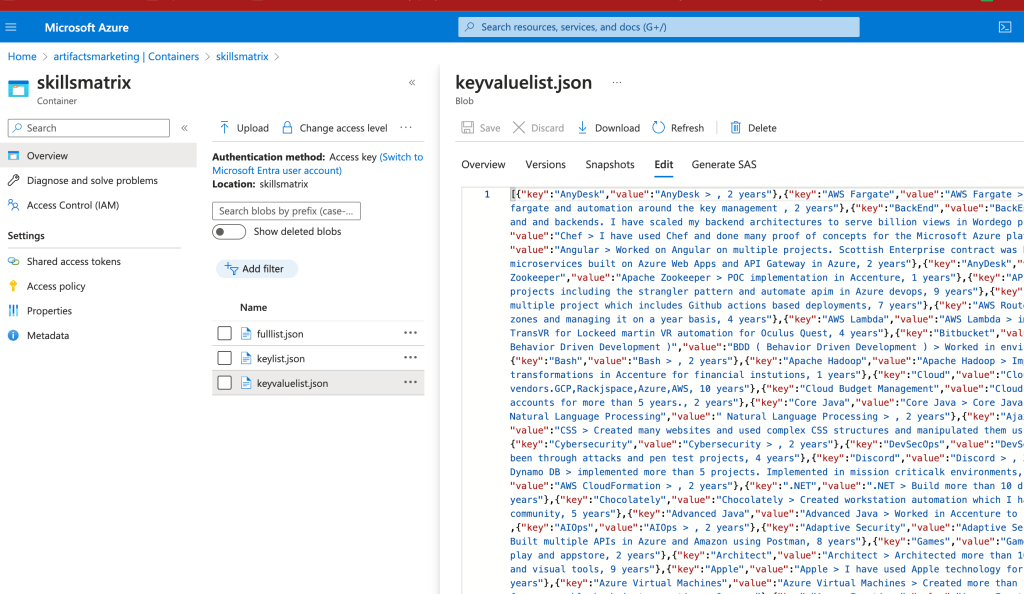Viewport: 1024px width, 594px height.
Task: Click the skillsmatrix container icon
Action: tap(18, 89)
